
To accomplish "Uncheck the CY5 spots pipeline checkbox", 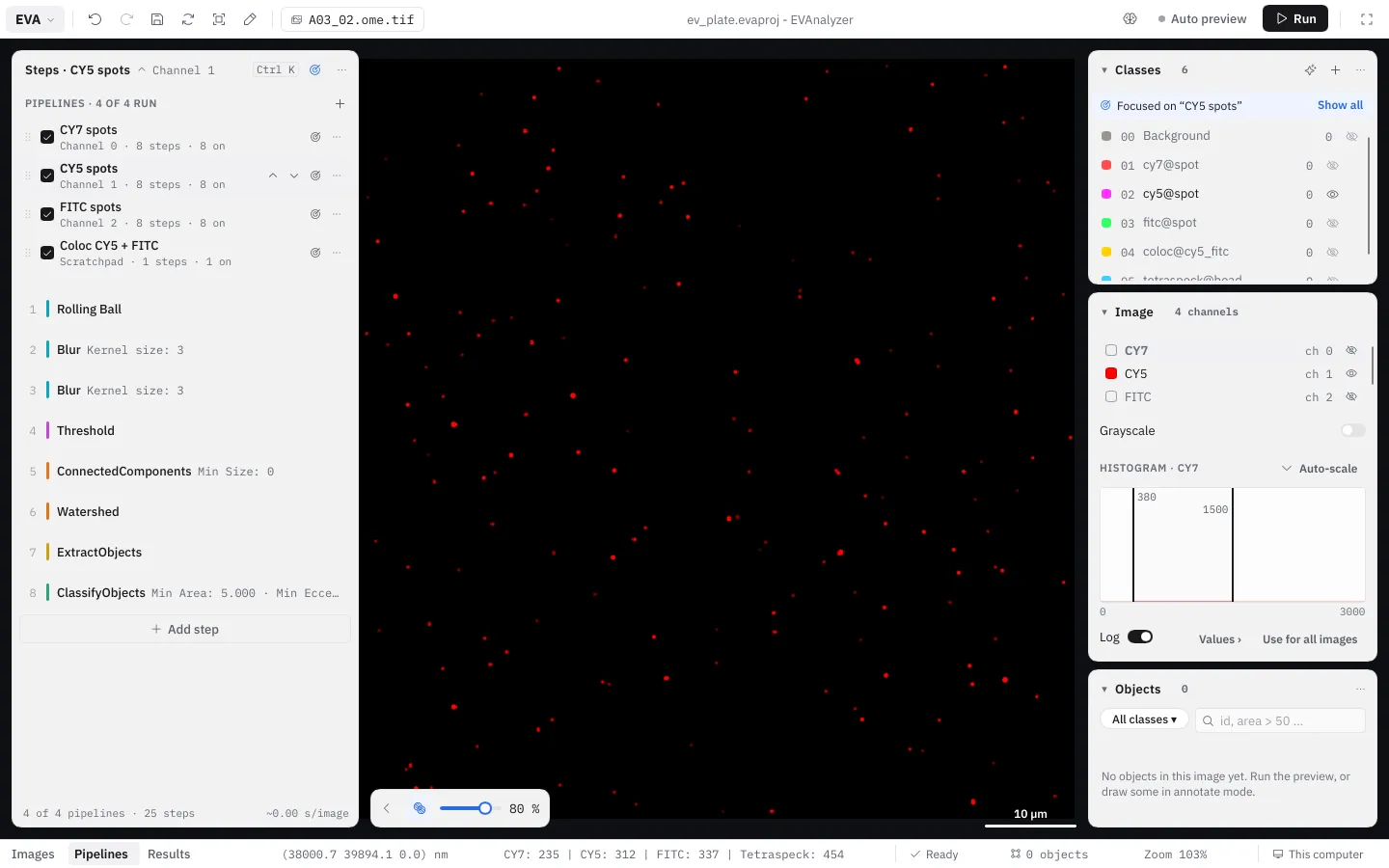I will coord(47,176).
